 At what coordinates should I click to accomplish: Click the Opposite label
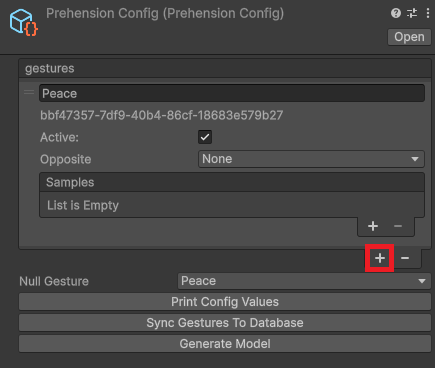tap(66, 159)
